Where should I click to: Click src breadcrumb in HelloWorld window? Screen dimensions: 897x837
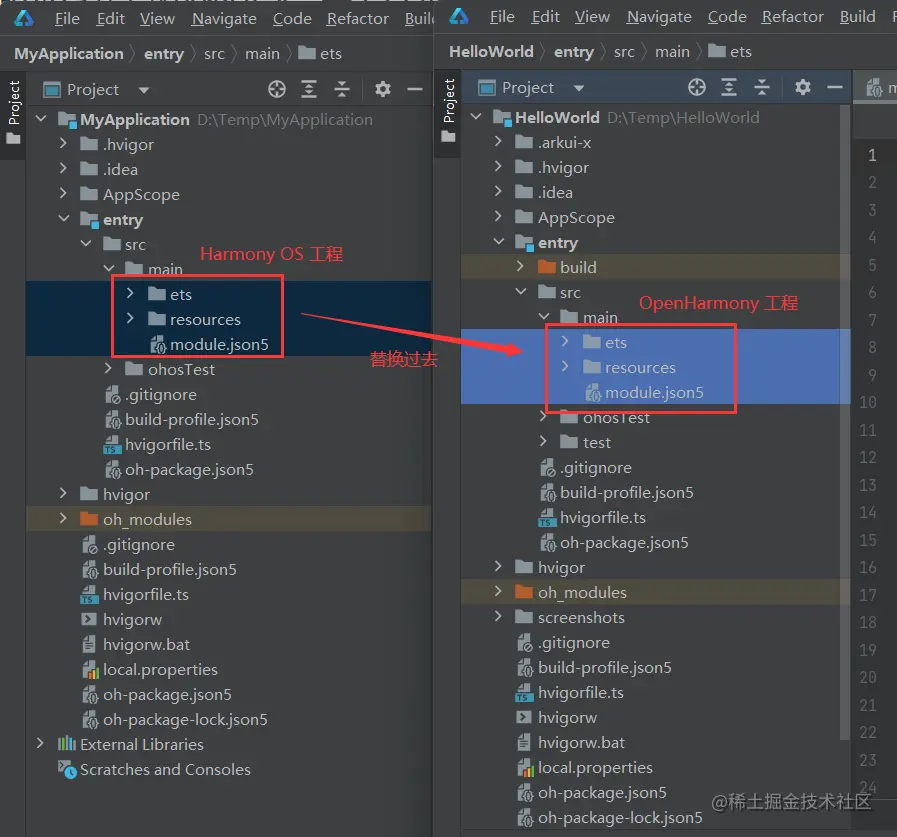coord(624,52)
